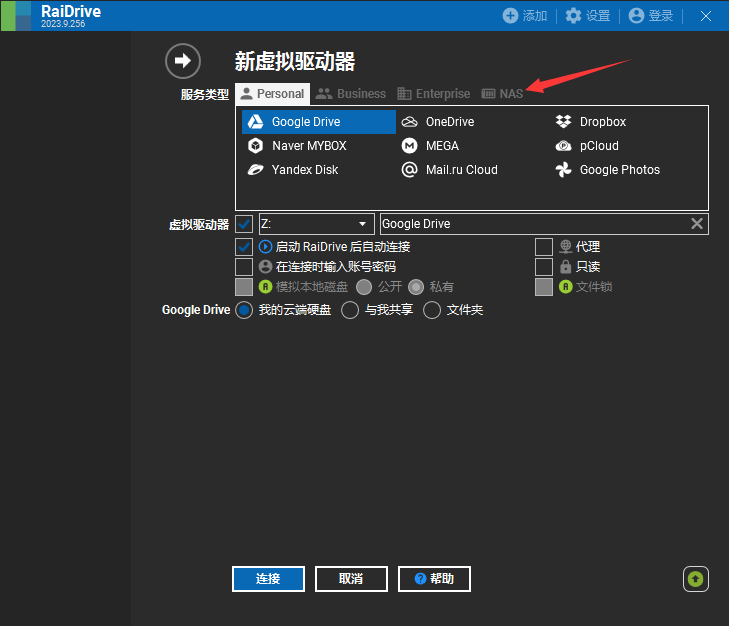Click 帮助 help button
The width and height of the screenshot is (729, 626).
(x=434, y=579)
